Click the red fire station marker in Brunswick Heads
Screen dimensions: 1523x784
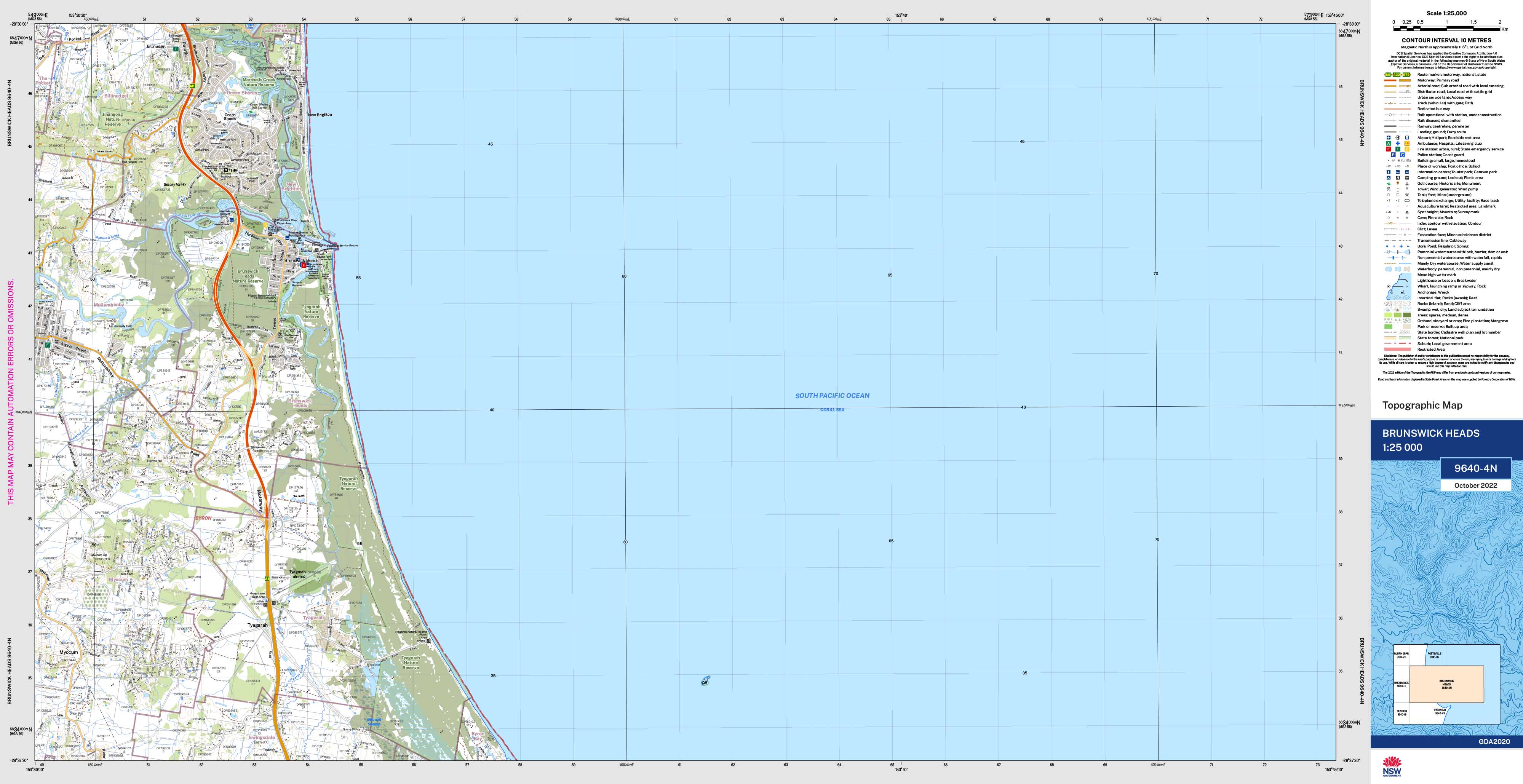click(304, 265)
